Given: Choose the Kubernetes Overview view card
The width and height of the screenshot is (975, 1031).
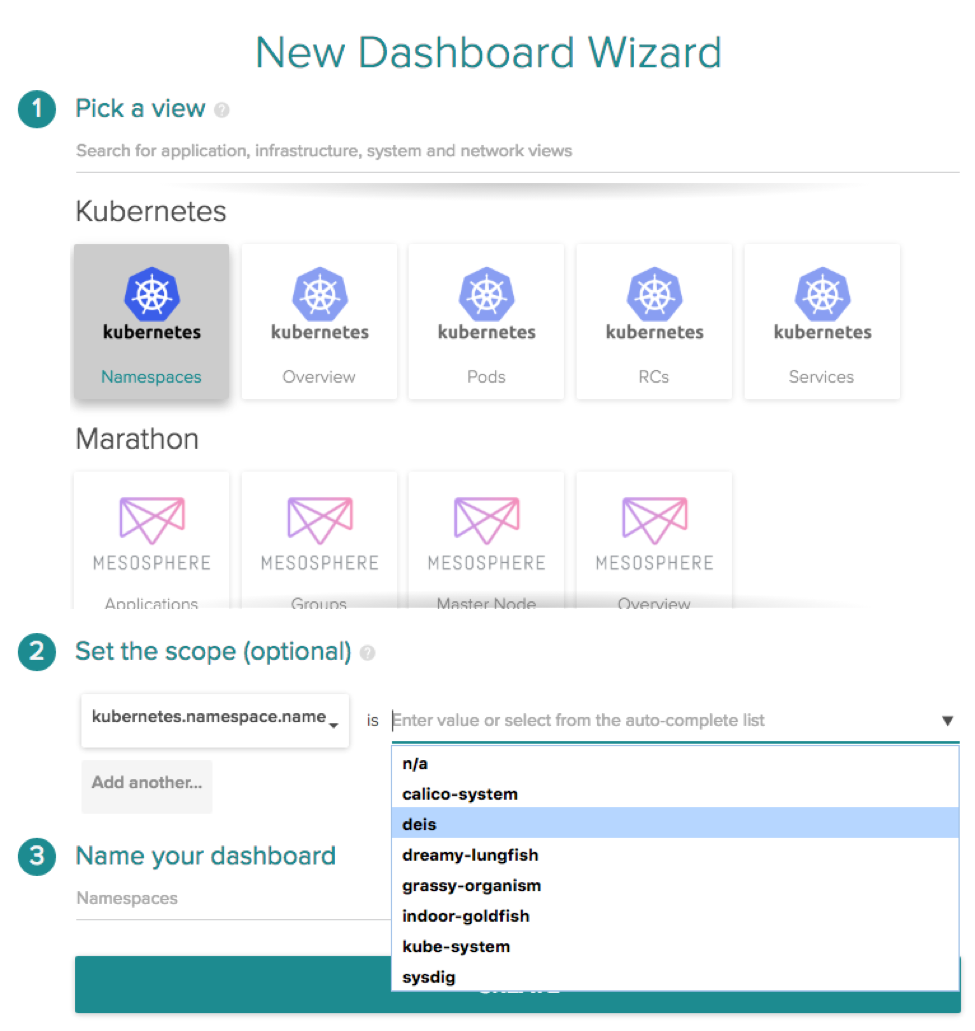Looking at the screenshot, I should click(x=319, y=322).
